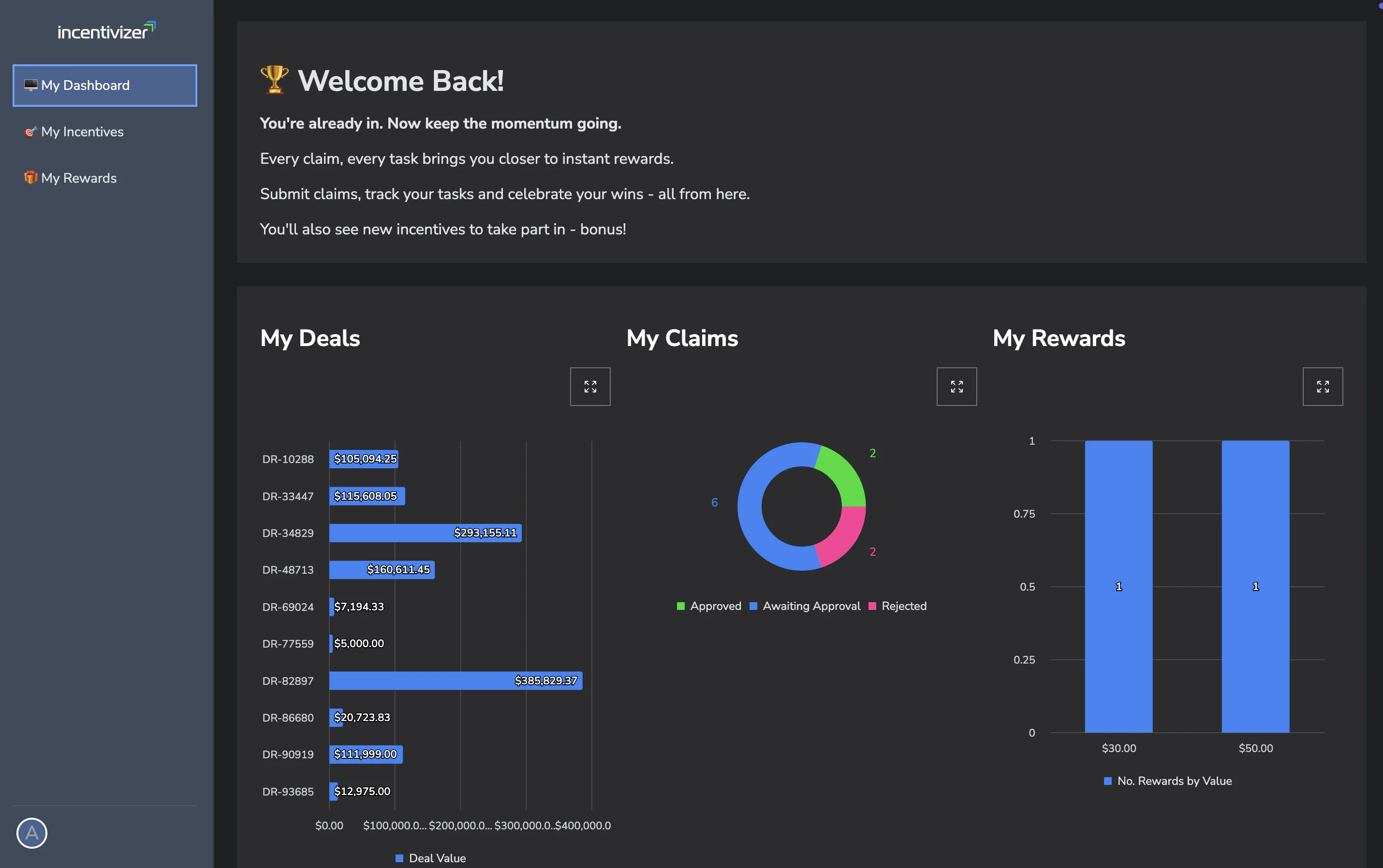
Task: Toggle the Deal Value legend entry
Action: (x=431, y=858)
